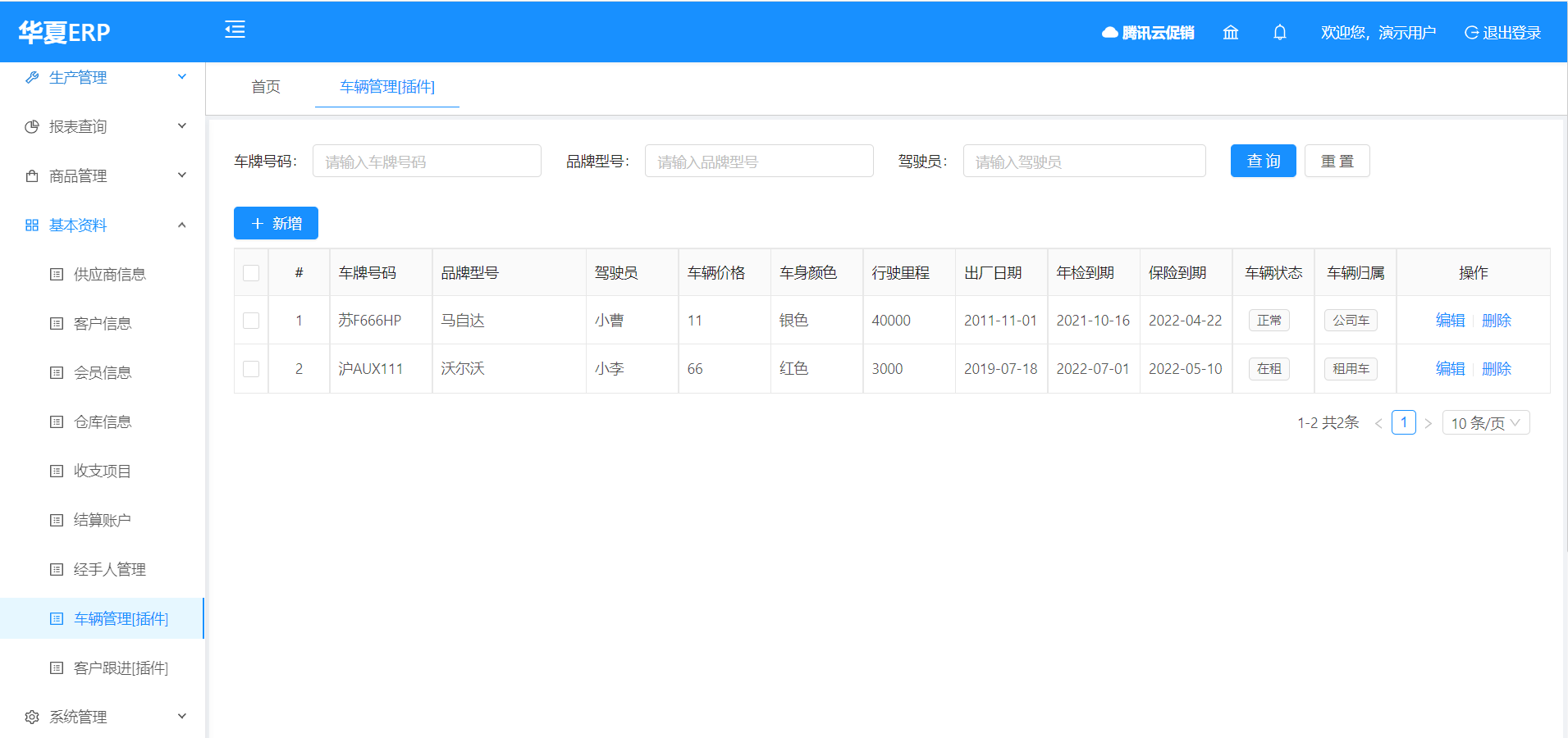The image size is (1568, 738).
Task: Expand the 商品管理 menu chevron
Action: click(182, 175)
